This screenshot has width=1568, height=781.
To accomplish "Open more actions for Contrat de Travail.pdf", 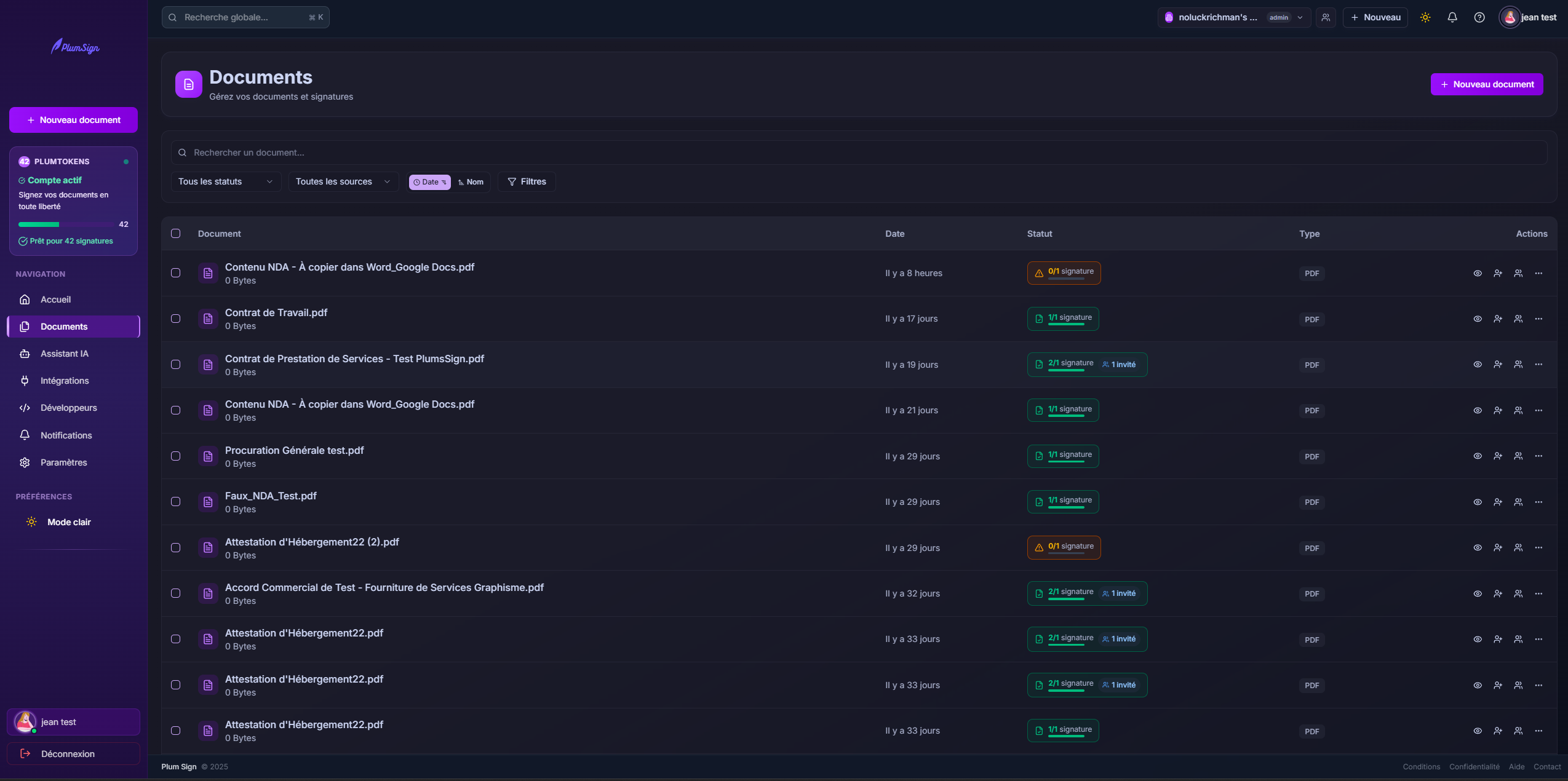I will pyautogui.click(x=1538, y=319).
